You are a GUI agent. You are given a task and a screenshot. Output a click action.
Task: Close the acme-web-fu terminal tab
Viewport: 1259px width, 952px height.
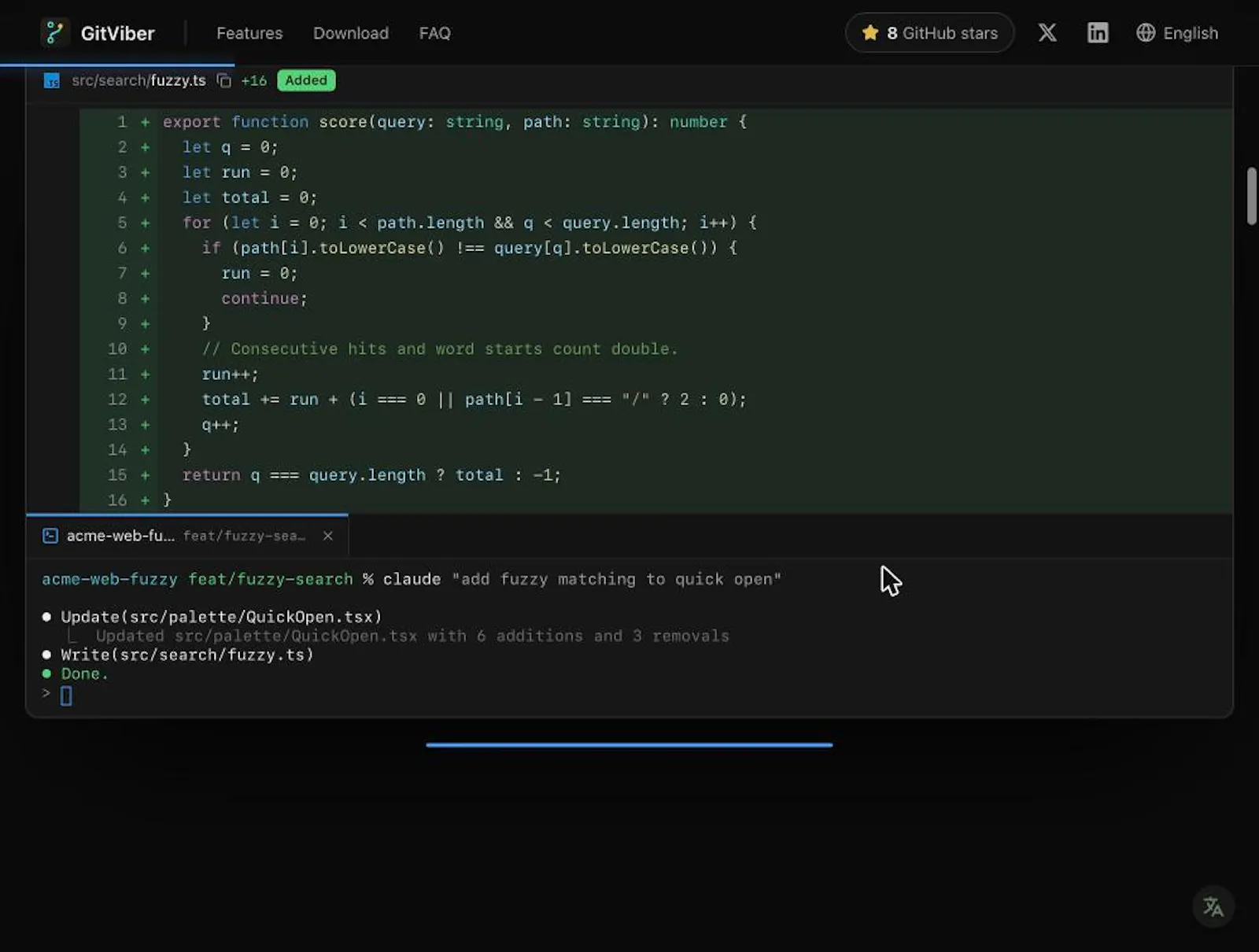pos(328,536)
